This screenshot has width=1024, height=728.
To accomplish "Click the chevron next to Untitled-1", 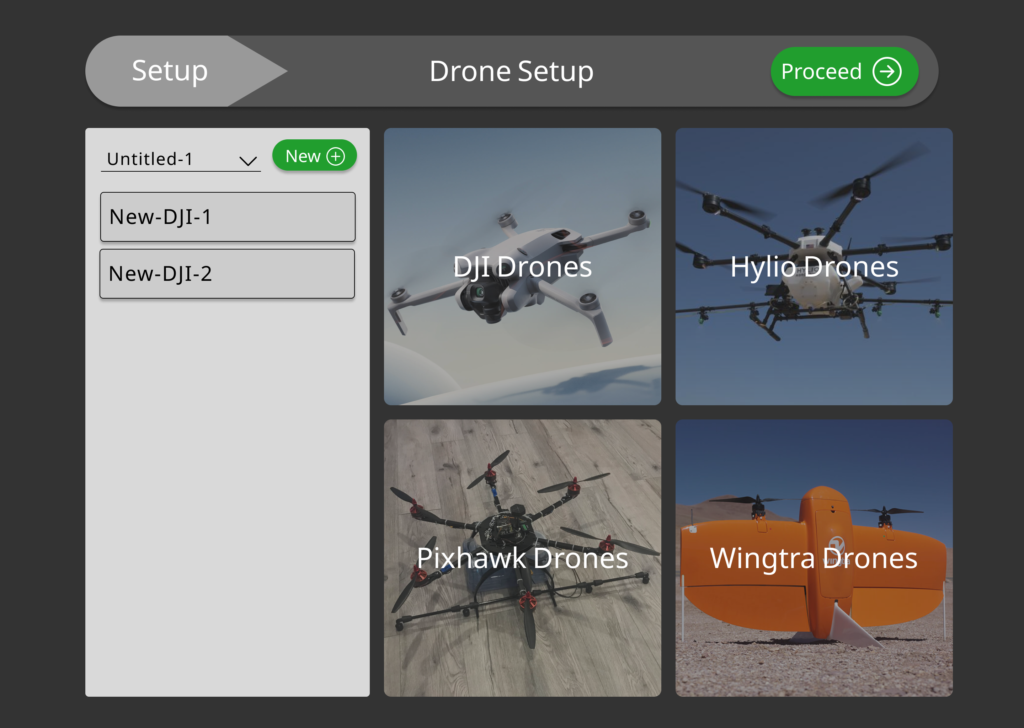I will coord(248,161).
